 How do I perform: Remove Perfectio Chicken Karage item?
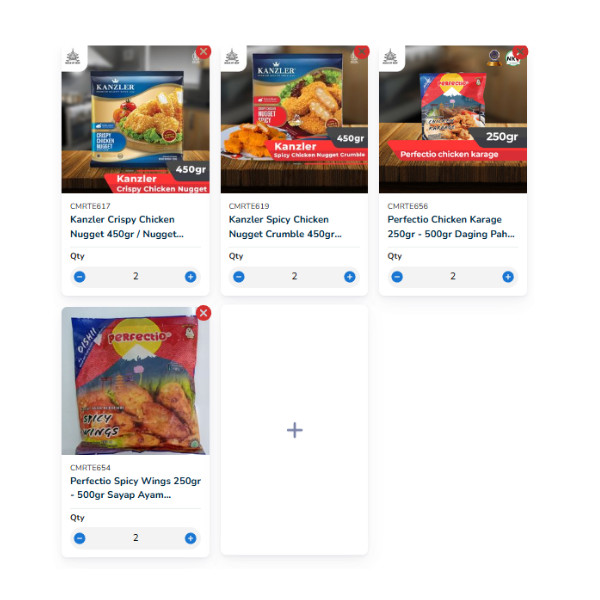click(520, 51)
